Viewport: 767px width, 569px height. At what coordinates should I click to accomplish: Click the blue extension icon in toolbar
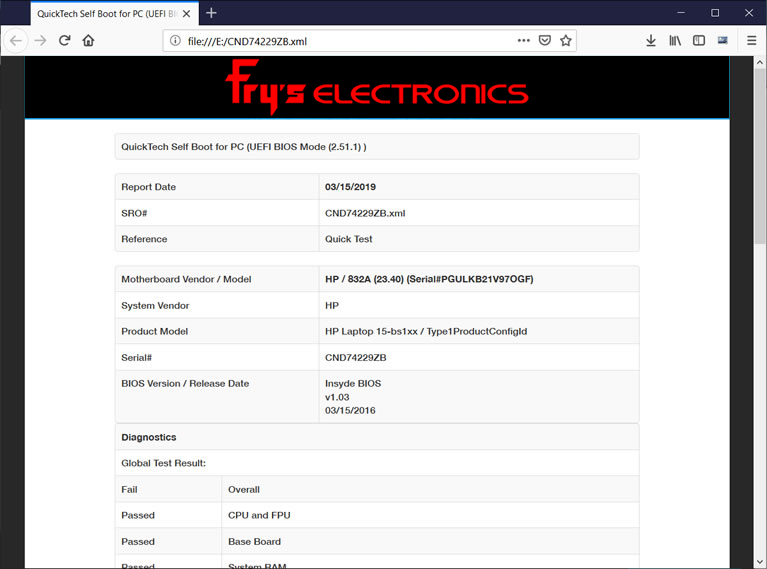(723, 41)
